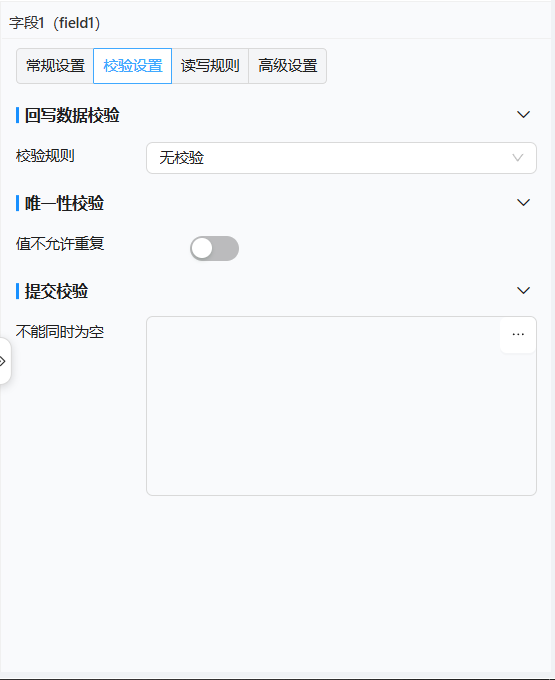Open the ellipsis menu in 不能同时为空 box

518,334
